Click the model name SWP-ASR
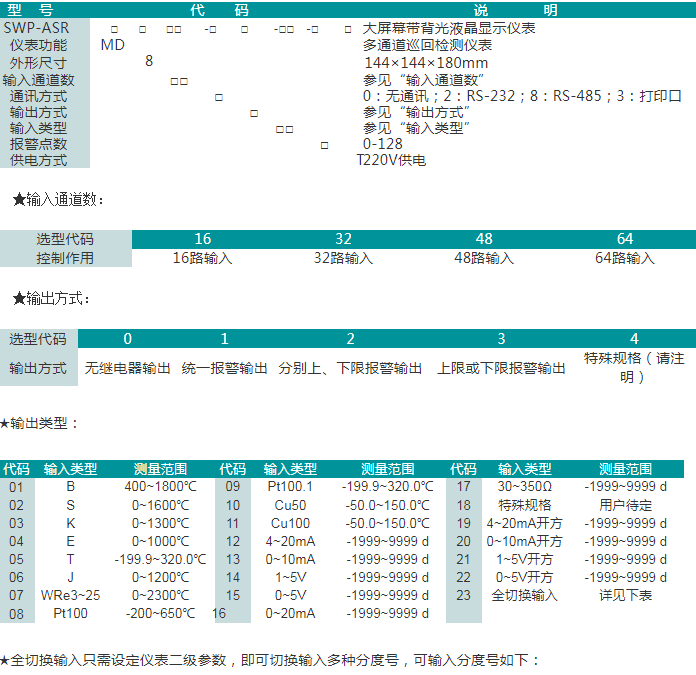The height and width of the screenshot is (675, 696). pyautogui.click(x=36, y=28)
